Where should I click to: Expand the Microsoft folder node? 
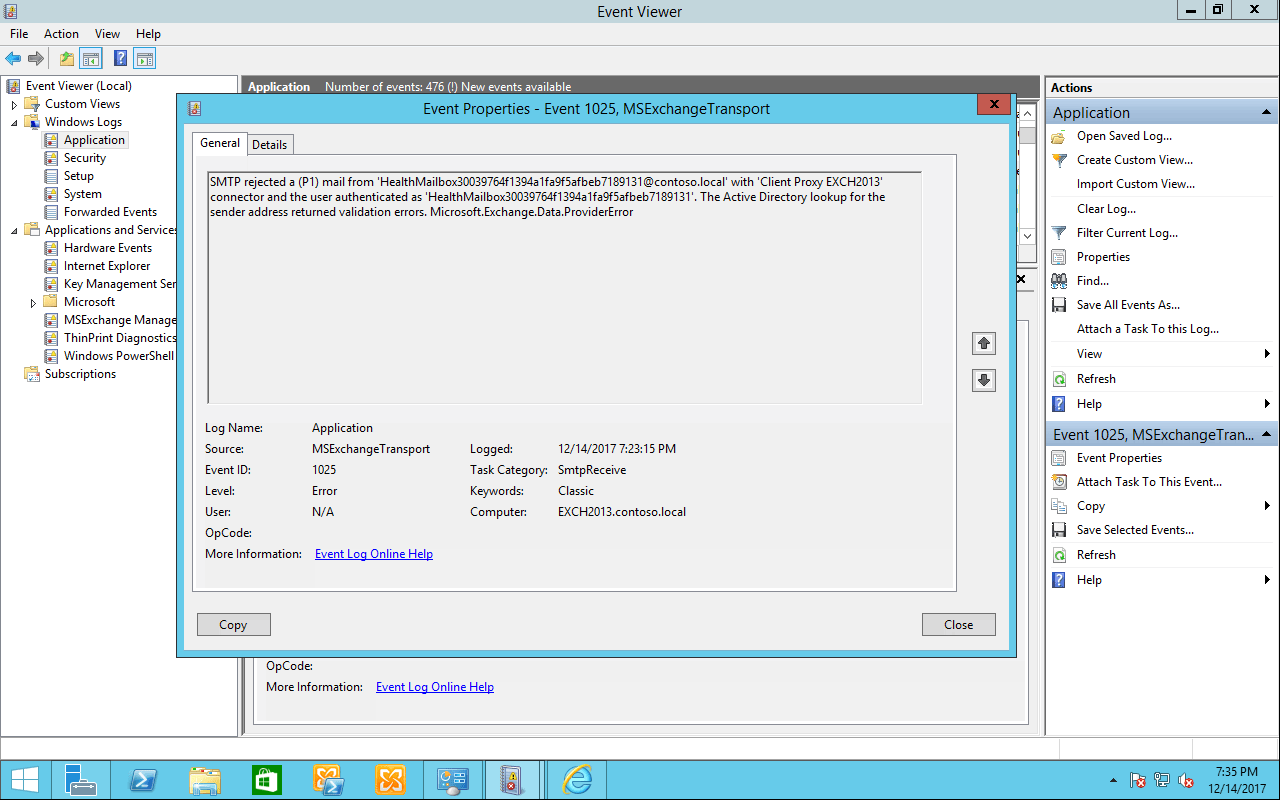pyautogui.click(x=33, y=302)
